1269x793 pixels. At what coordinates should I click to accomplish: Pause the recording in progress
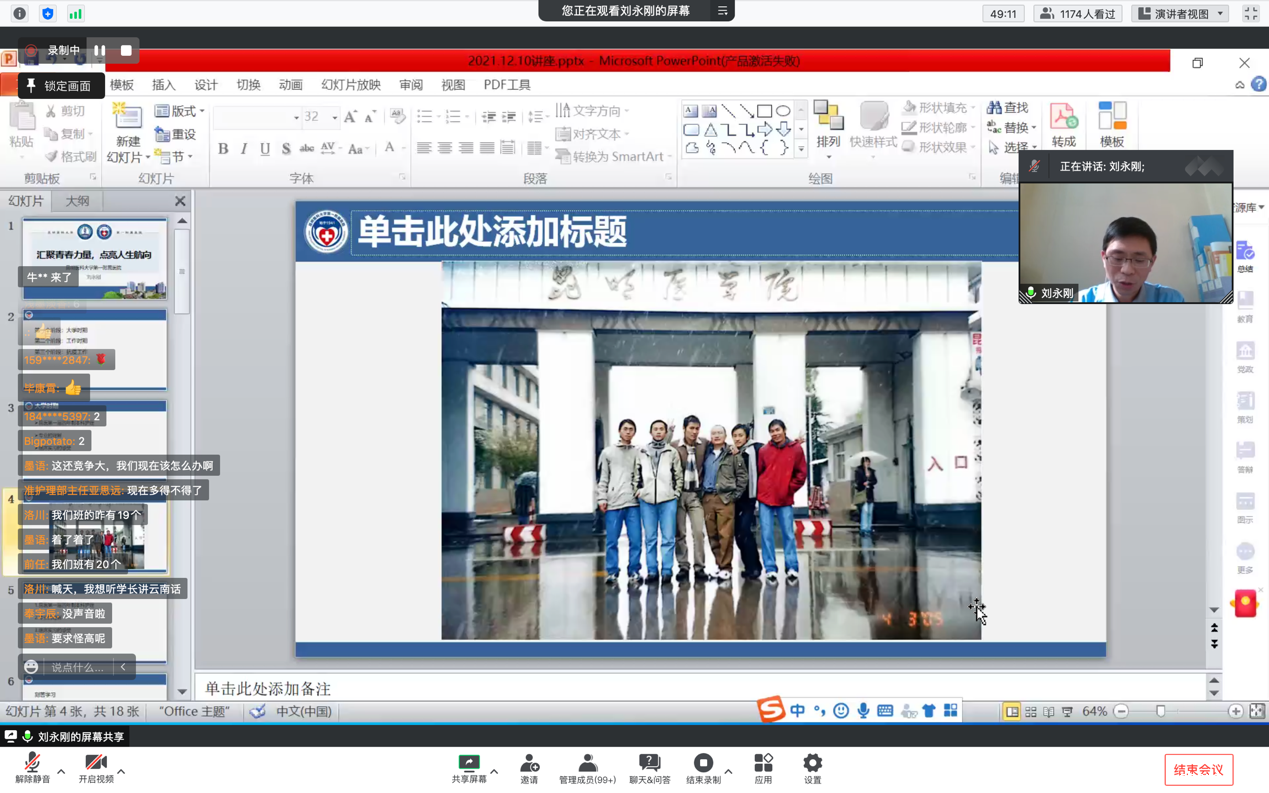coord(100,50)
